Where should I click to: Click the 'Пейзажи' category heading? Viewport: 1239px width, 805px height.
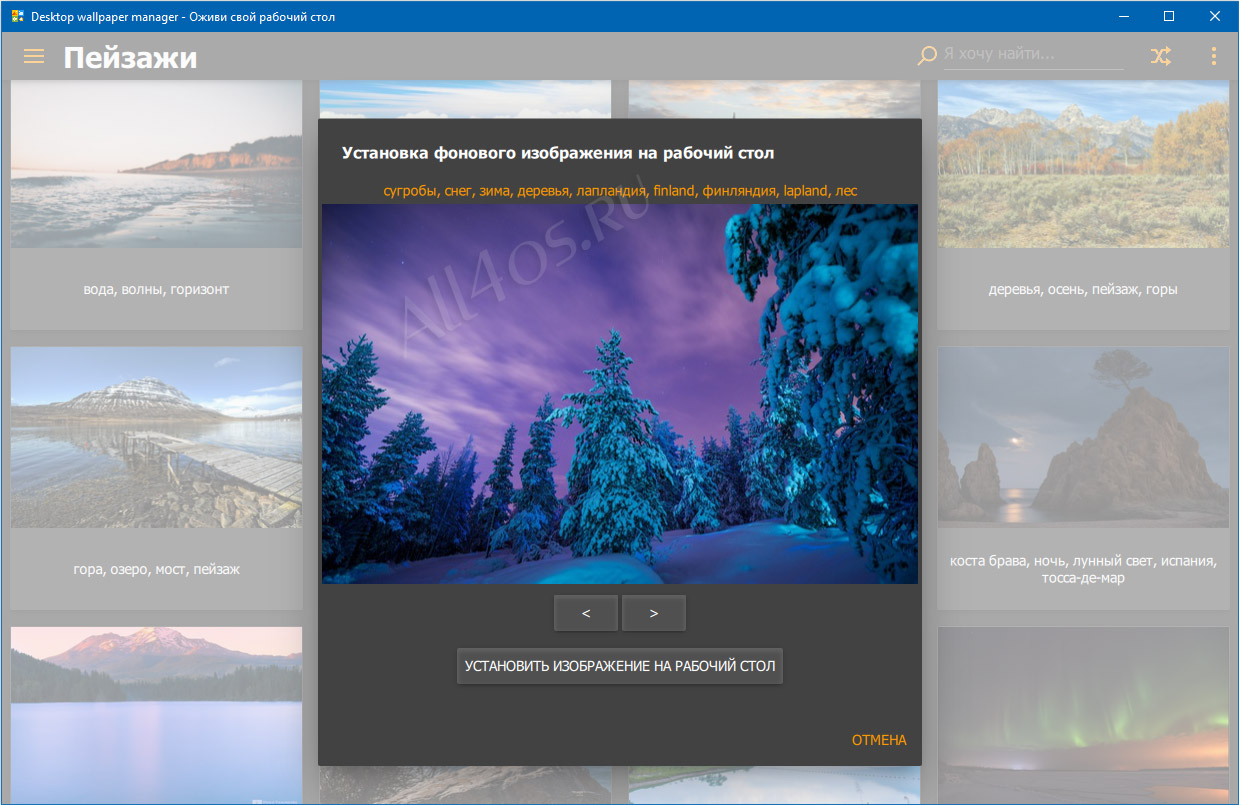pyautogui.click(x=130, y=58)
